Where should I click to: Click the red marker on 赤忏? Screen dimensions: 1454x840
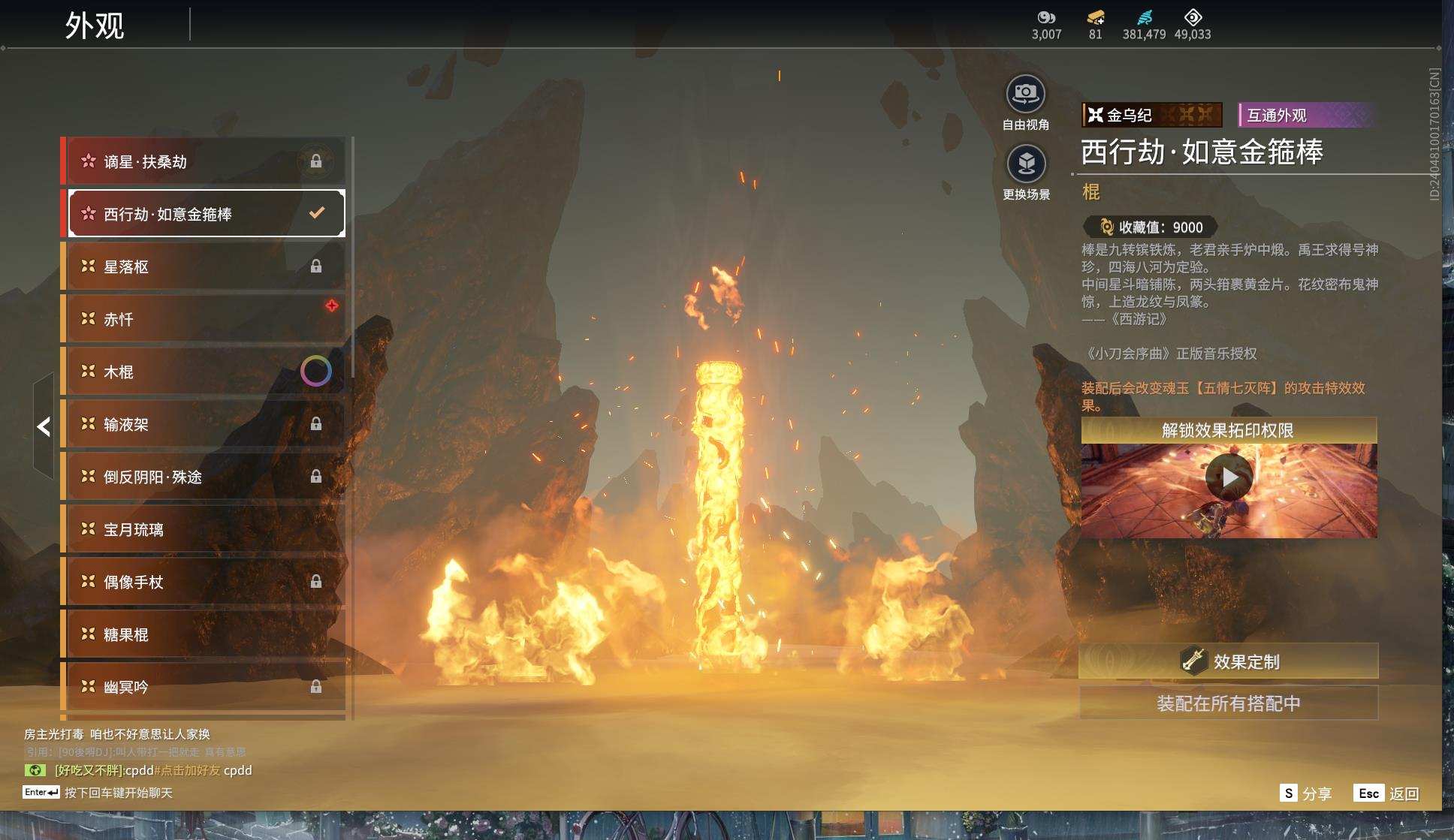[332, 306]
